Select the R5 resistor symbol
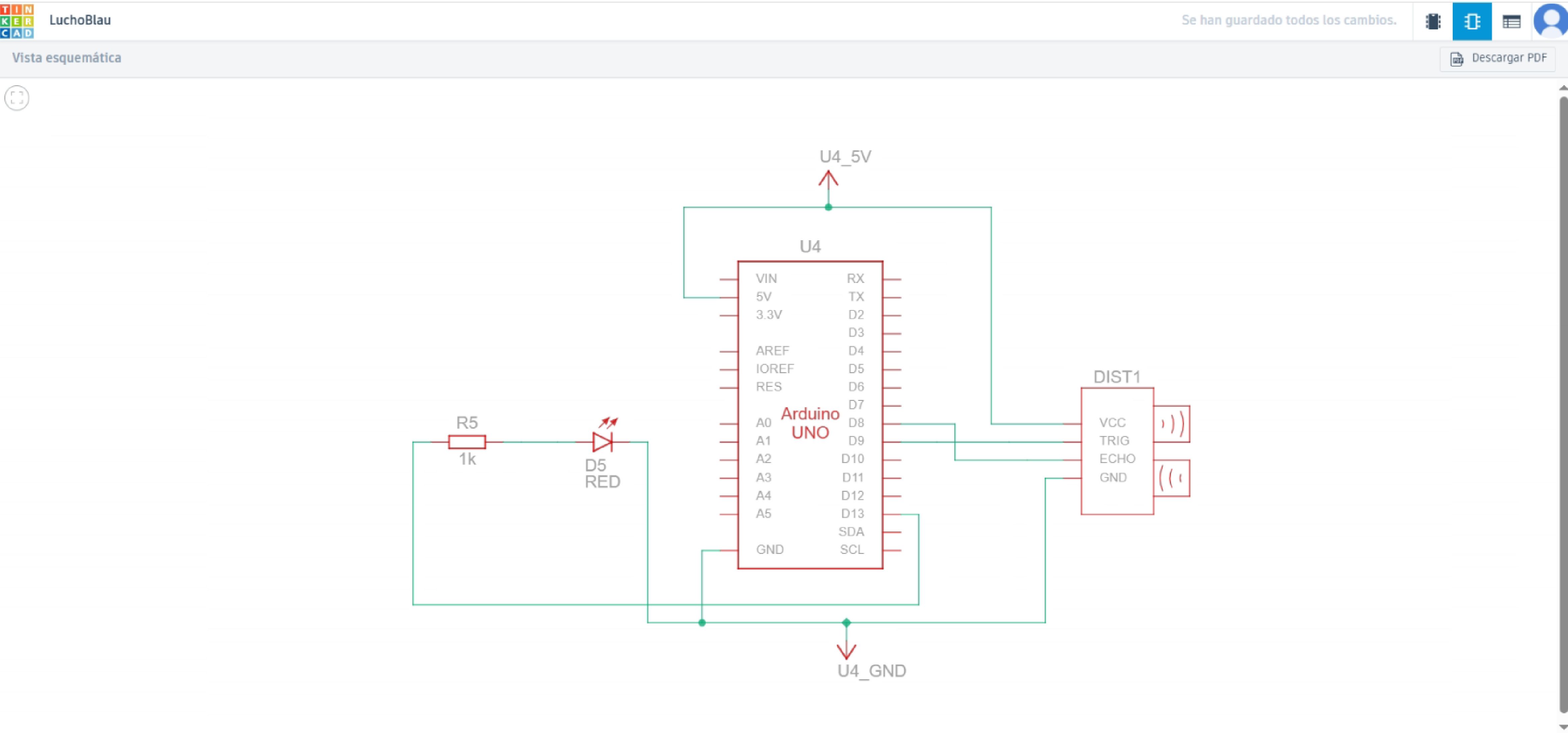Image resolution: width=1568 pixels, height=733 pixels. 467,442
